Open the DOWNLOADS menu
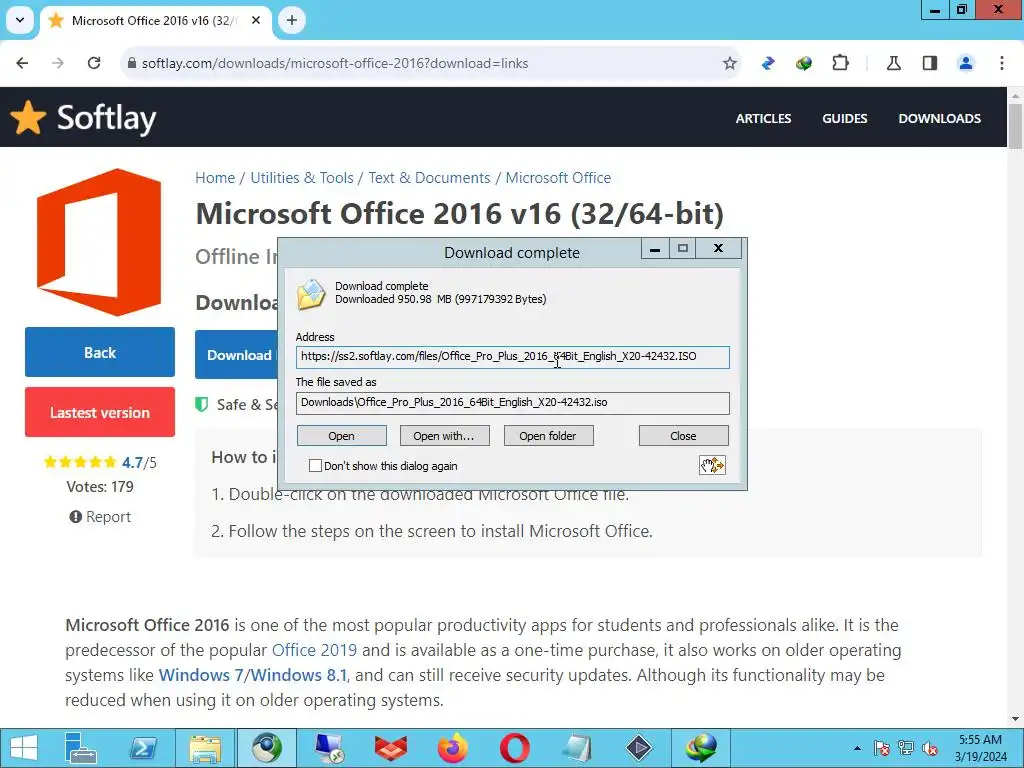The image size is (1024, 768). click(x=939, y=118)
